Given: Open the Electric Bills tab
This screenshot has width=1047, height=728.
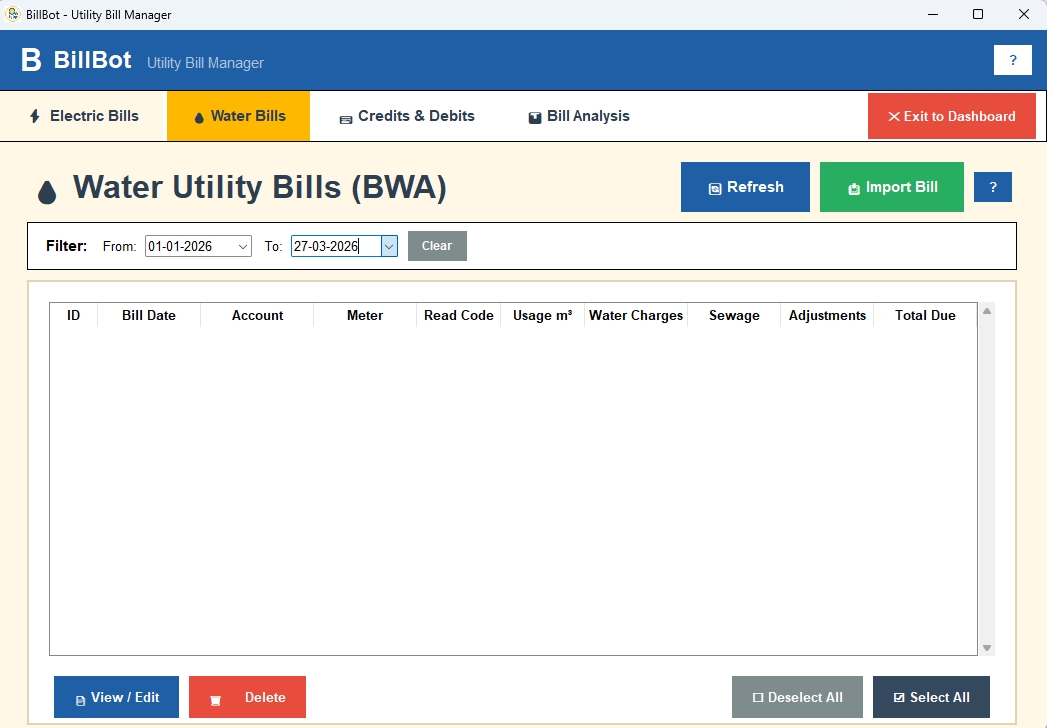Looking at the screenshot, I should (x=83, y=116).
